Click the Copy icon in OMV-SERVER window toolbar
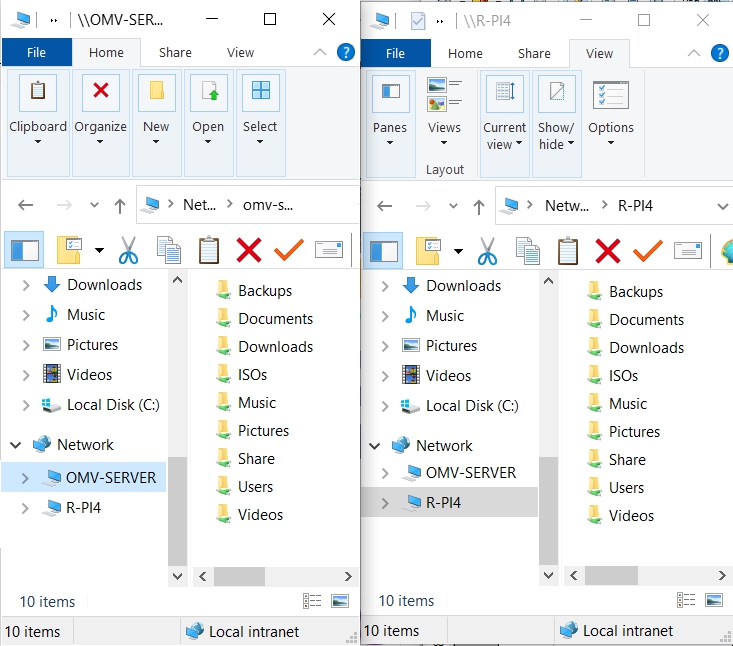Viewport: 733px width, 646px height. [x=169, y=249]
